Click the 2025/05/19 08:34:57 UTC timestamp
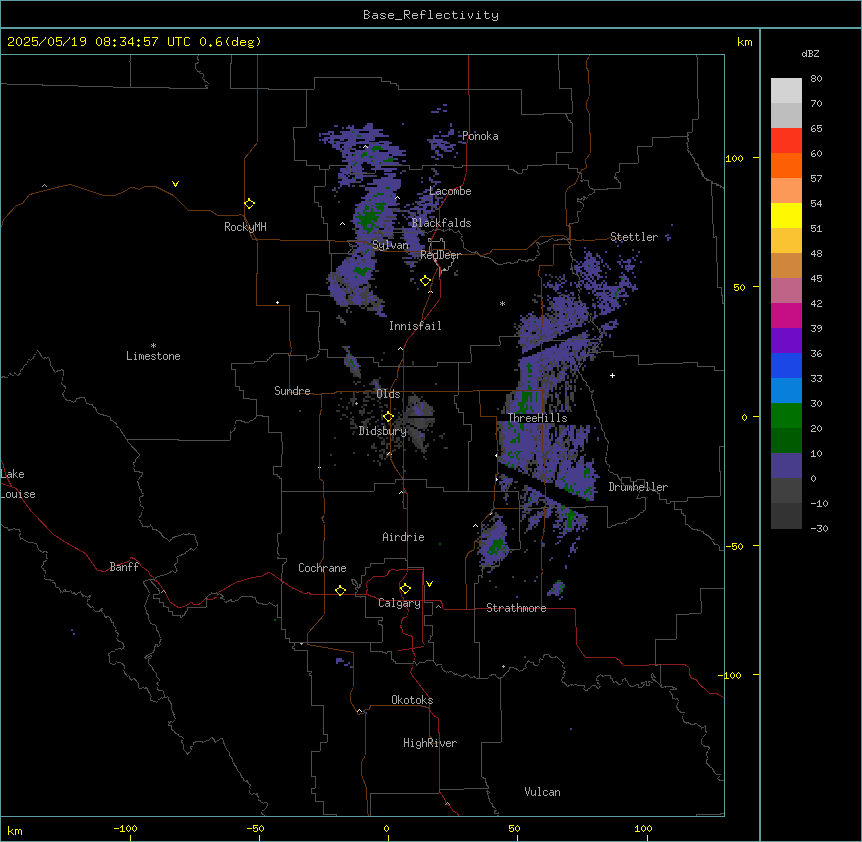Image resolution: width=862 pixels, height=842 pixels. point(99,42)
